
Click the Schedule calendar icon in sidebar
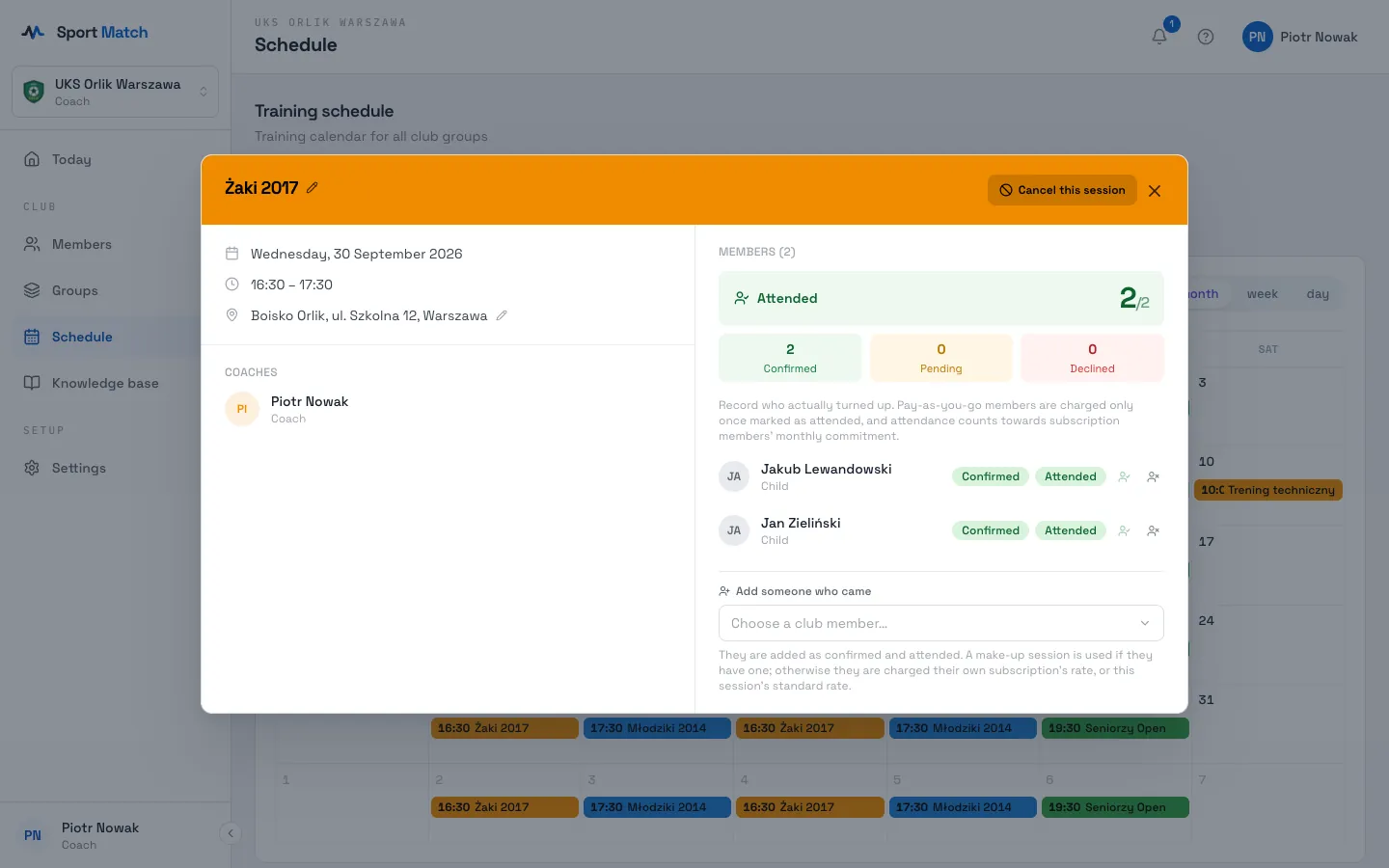pyautogui.click(x=32, y=337)
